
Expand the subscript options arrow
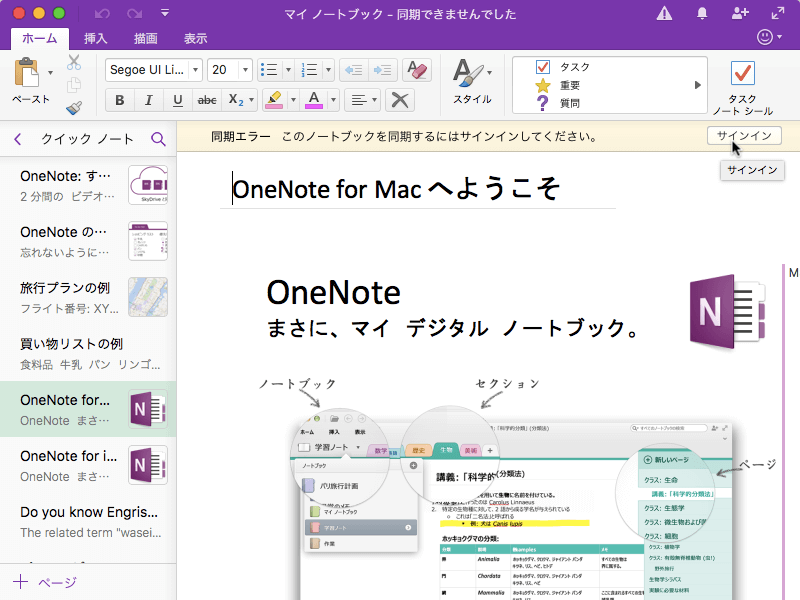pyautogui.click(x=251, y=100)
